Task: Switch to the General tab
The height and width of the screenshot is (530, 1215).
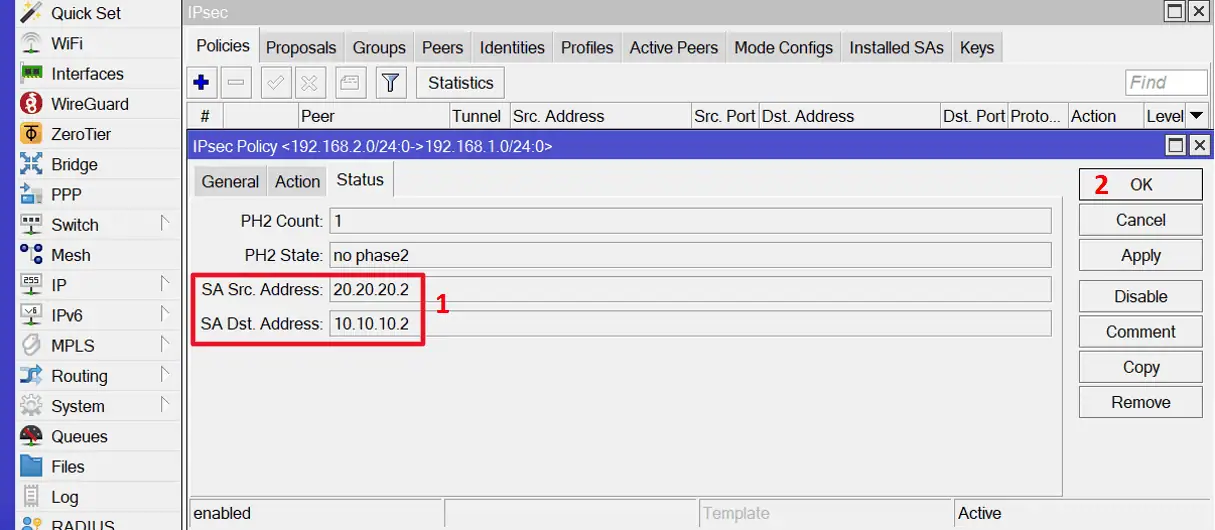Action: click(x=230, y=181)
